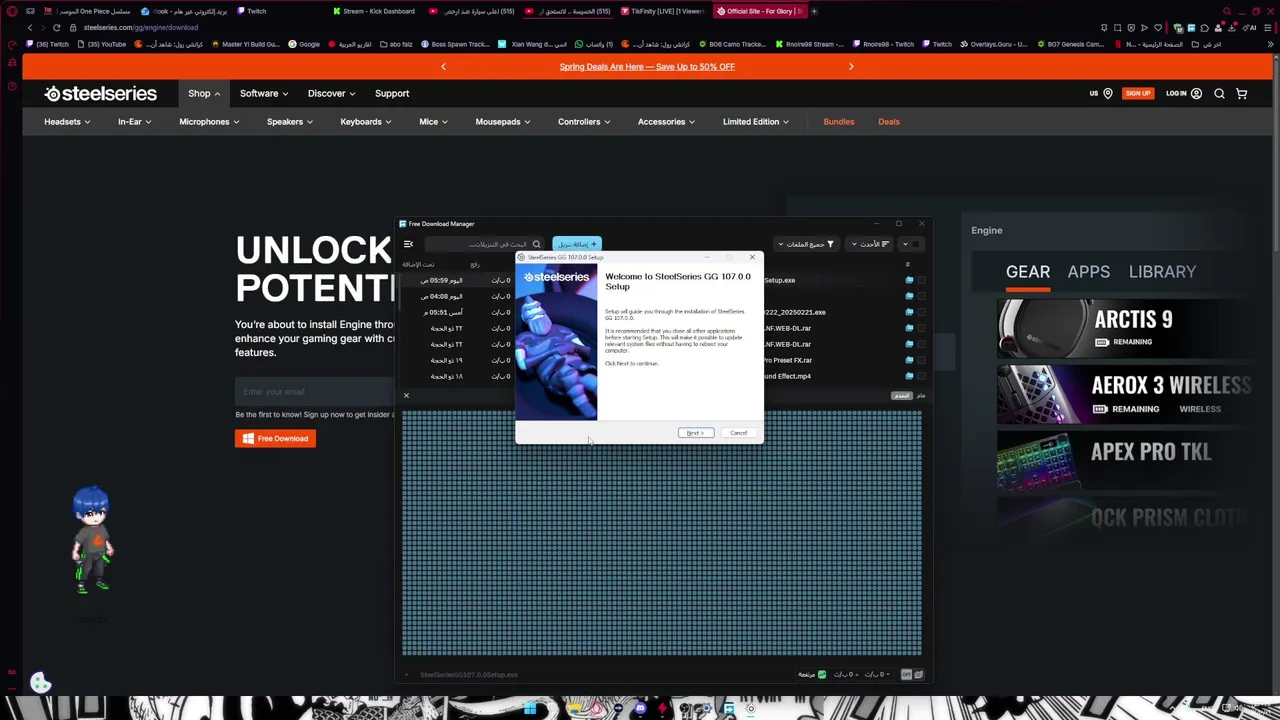Viewport: 1280px width, 720px height.
Task: Open the Discover menu
Action: [x=331, y=93]
